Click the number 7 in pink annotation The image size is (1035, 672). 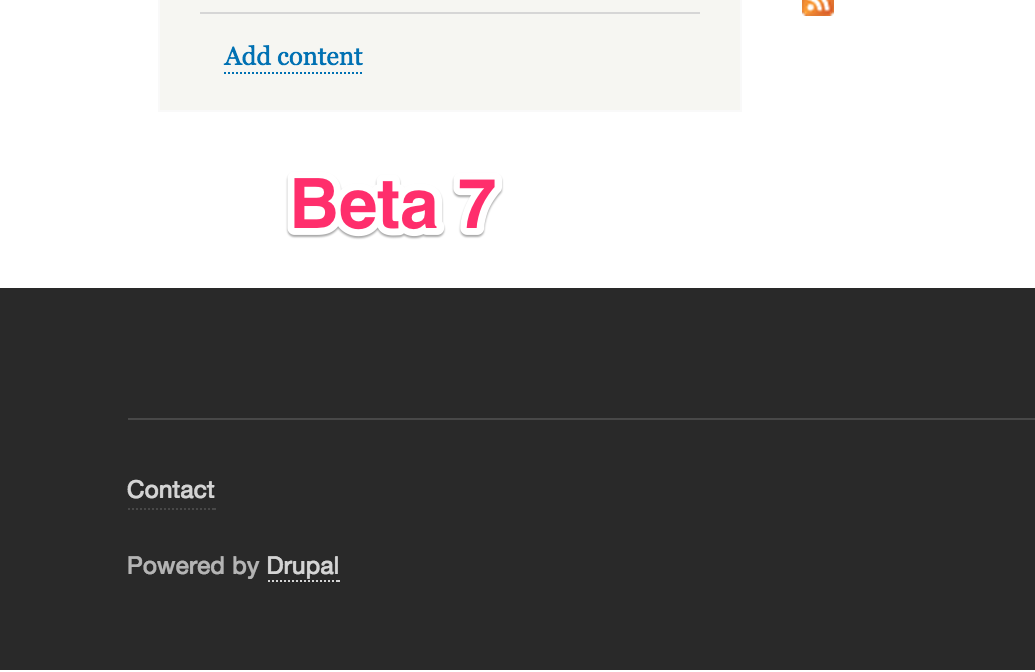[475, 205]
